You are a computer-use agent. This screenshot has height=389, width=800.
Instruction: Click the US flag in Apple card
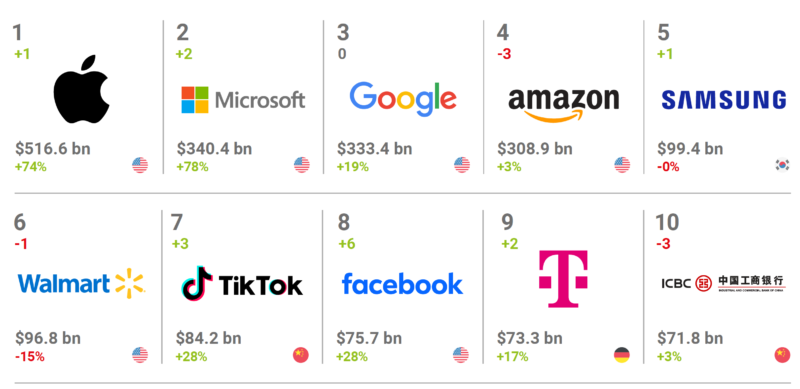(140, 165)
